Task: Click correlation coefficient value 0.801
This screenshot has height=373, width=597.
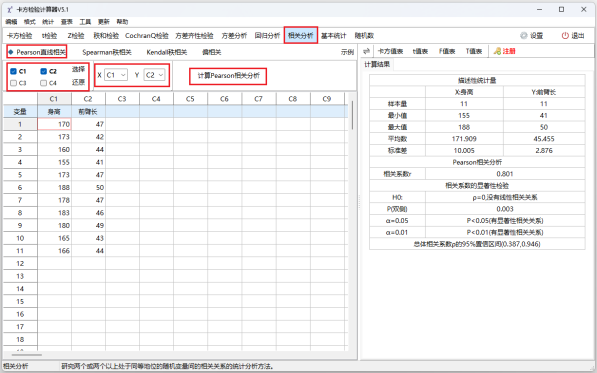Action: pos(505,174)
